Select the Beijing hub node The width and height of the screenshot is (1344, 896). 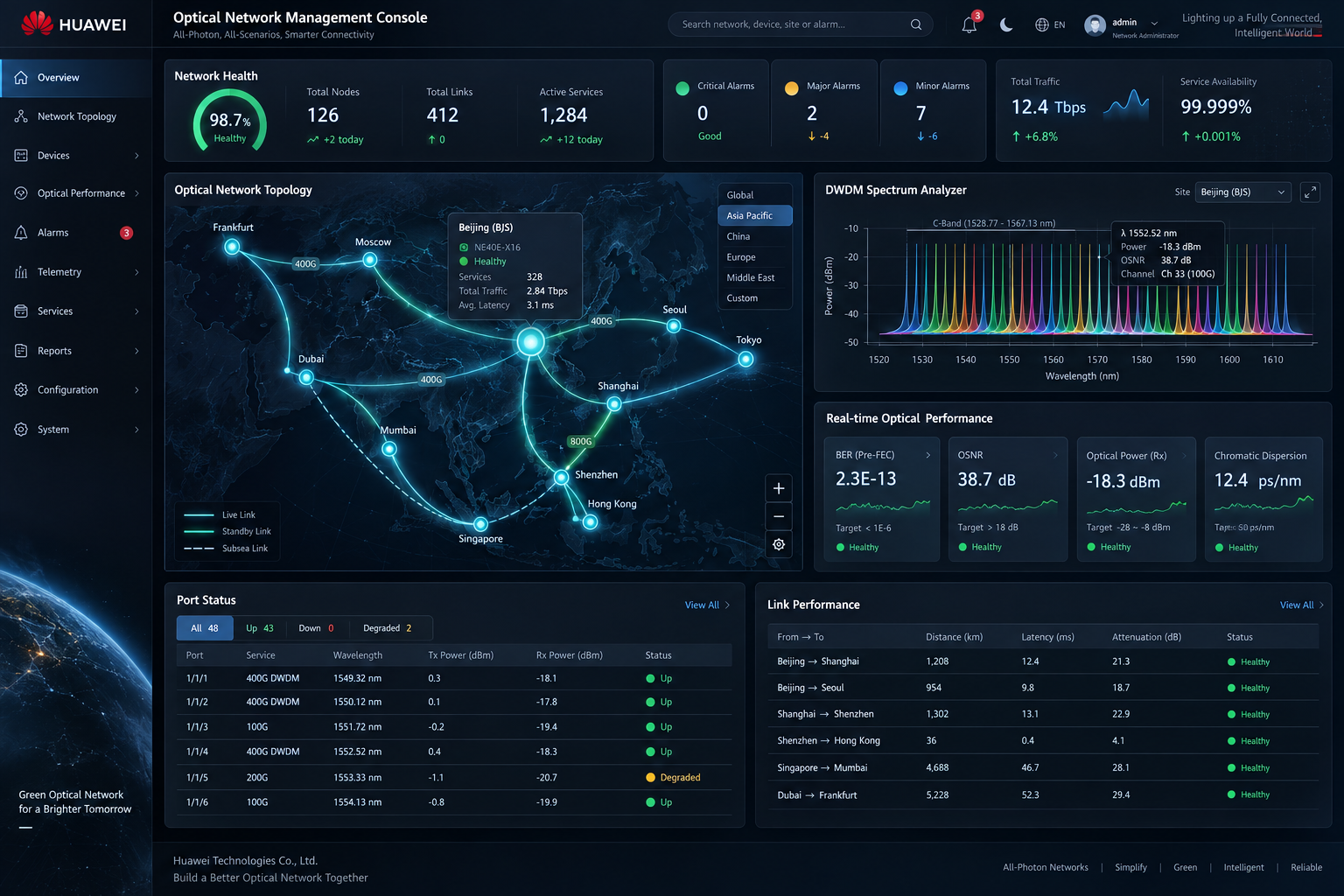pyautogui.click(x=530, y=342)
